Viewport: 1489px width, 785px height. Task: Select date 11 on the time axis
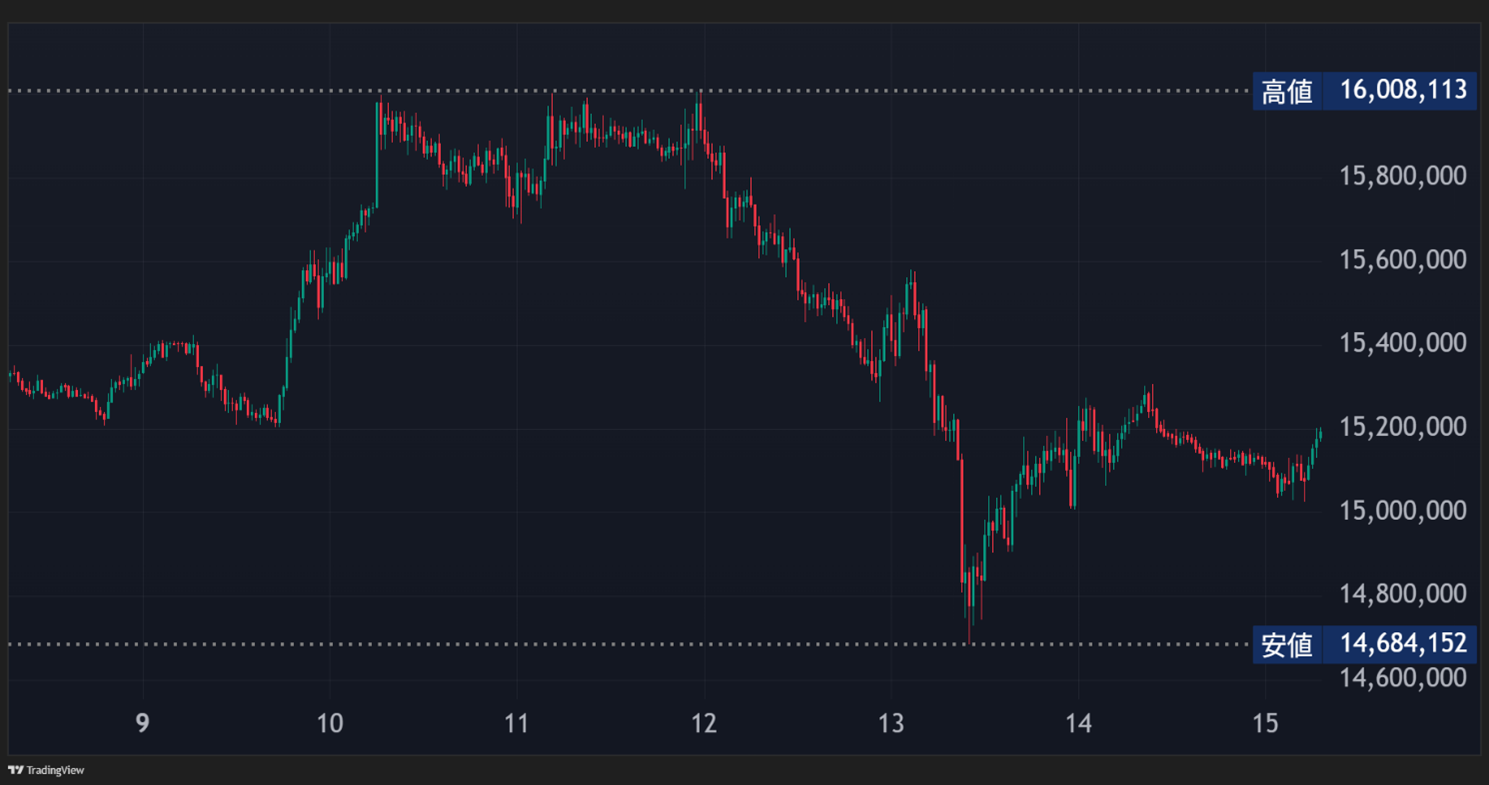[x=517, y=723]
